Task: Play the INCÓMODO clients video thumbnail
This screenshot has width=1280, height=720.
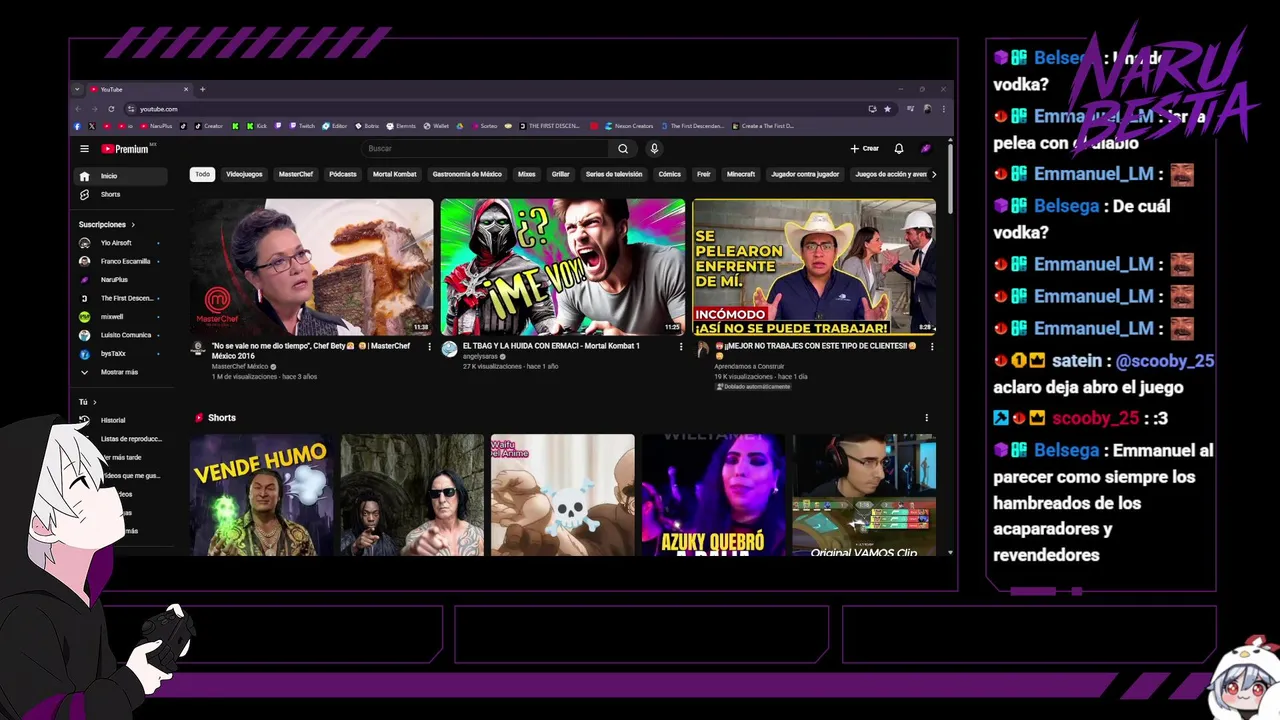Action: tap(814, 267)
